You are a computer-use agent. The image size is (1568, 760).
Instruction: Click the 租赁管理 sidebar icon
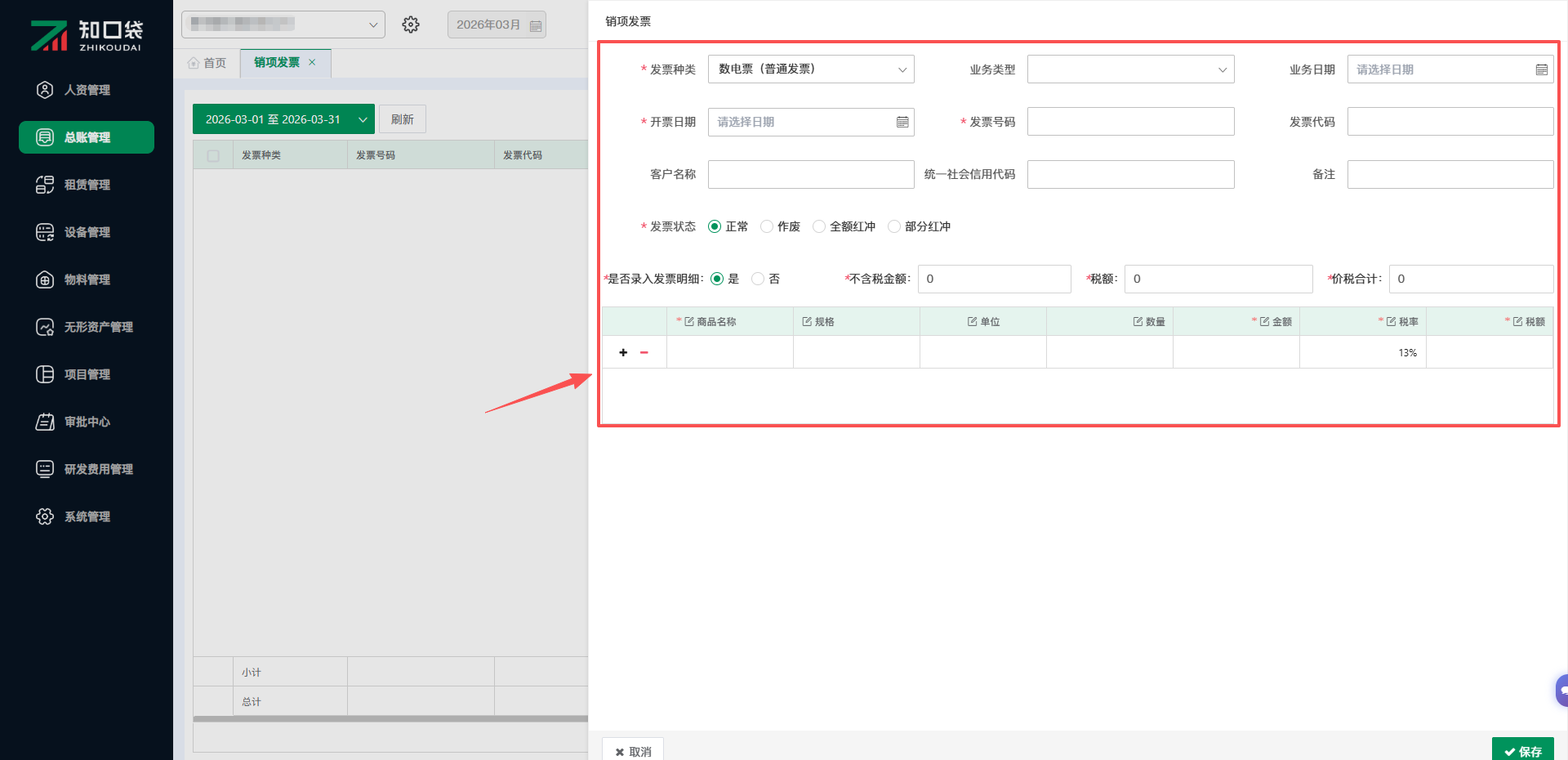coord(45,185)
